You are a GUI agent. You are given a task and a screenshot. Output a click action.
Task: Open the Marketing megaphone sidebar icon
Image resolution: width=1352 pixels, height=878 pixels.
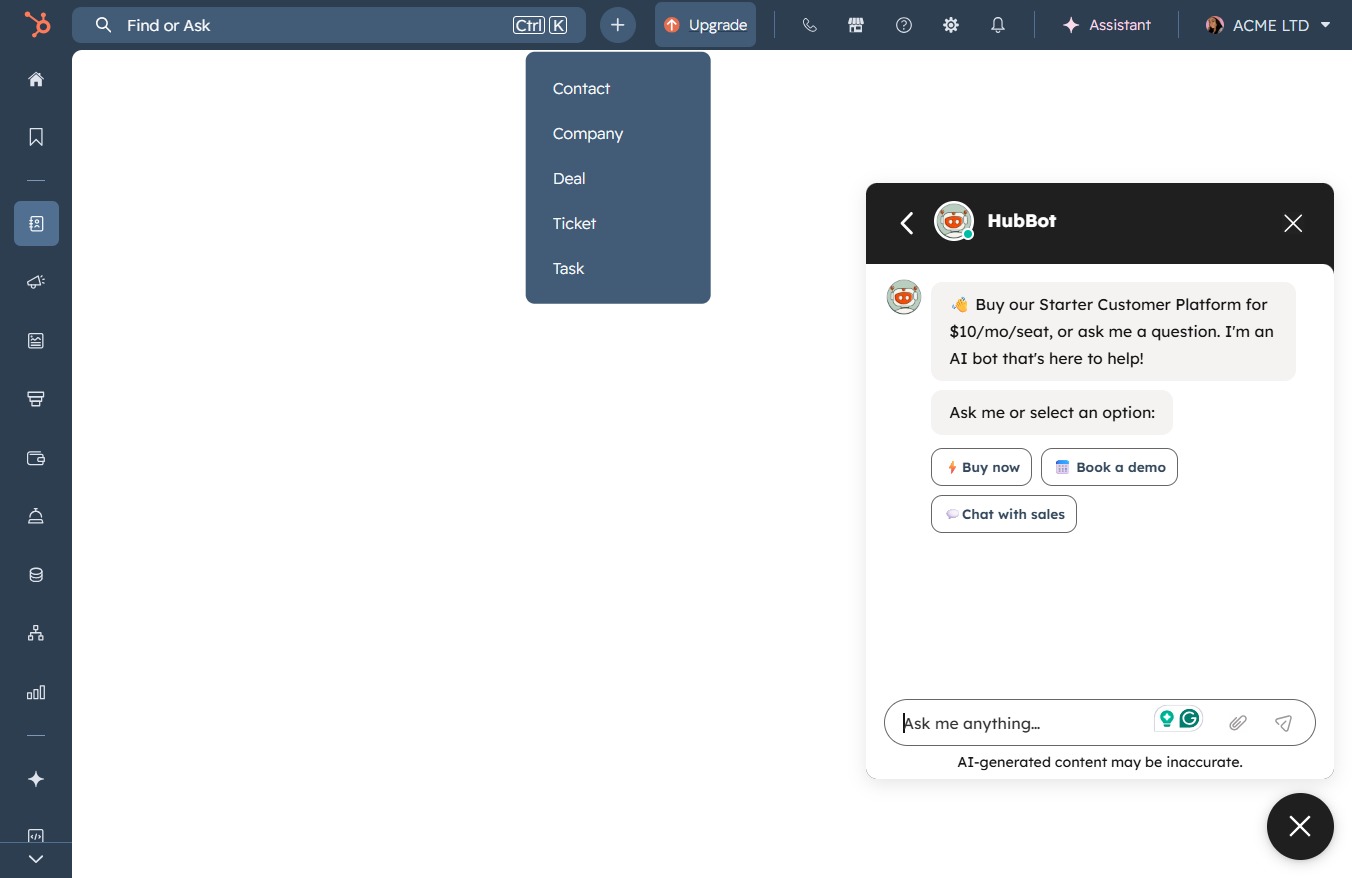click(36, 282)
